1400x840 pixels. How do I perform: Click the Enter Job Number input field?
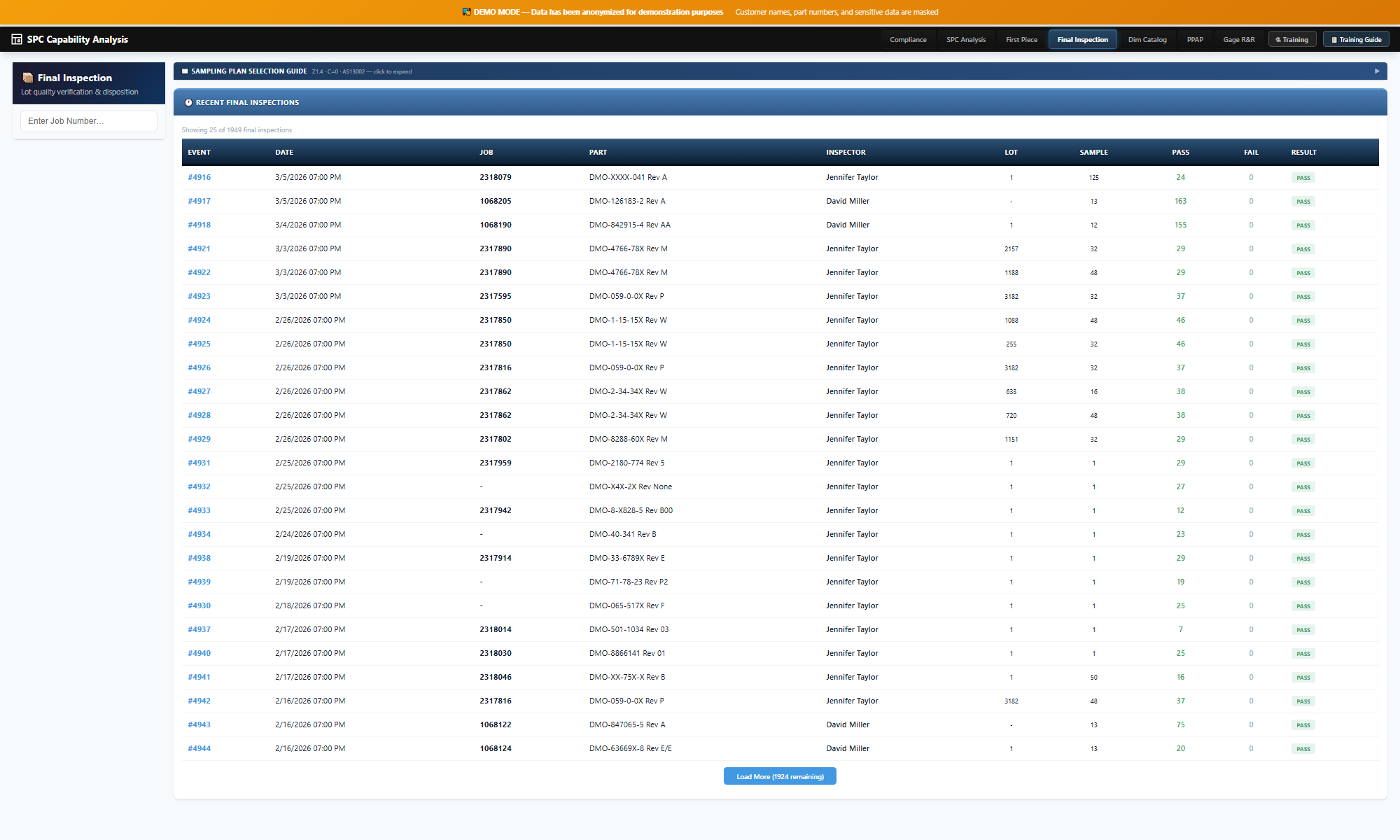coord(89,121)
